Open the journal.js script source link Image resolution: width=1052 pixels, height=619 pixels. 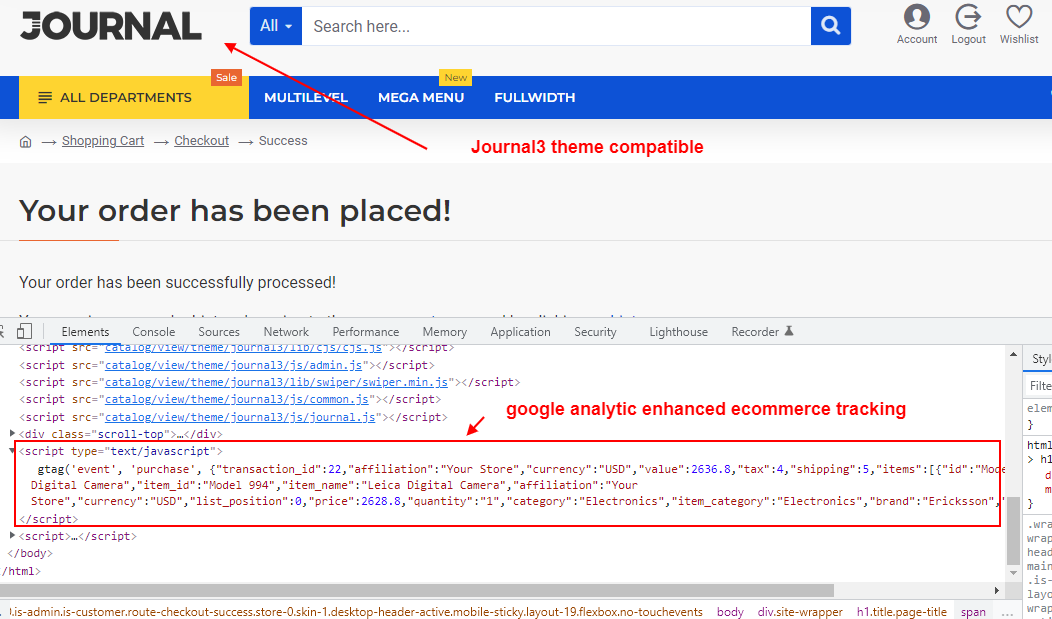pyautogui.click(x=240, y=417)
